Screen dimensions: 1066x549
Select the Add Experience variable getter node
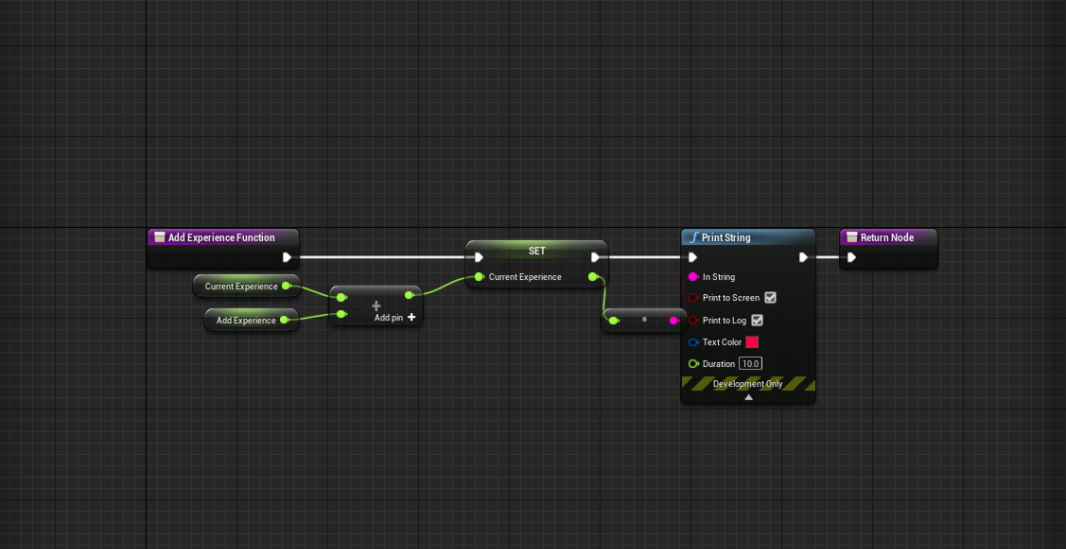(252, 320)
